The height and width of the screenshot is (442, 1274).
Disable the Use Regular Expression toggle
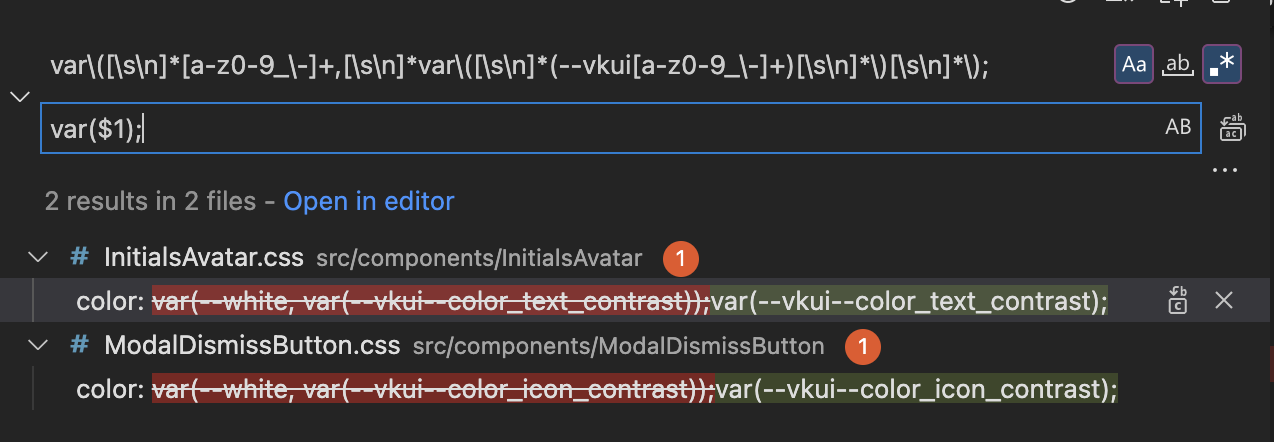pos(1222,65)
